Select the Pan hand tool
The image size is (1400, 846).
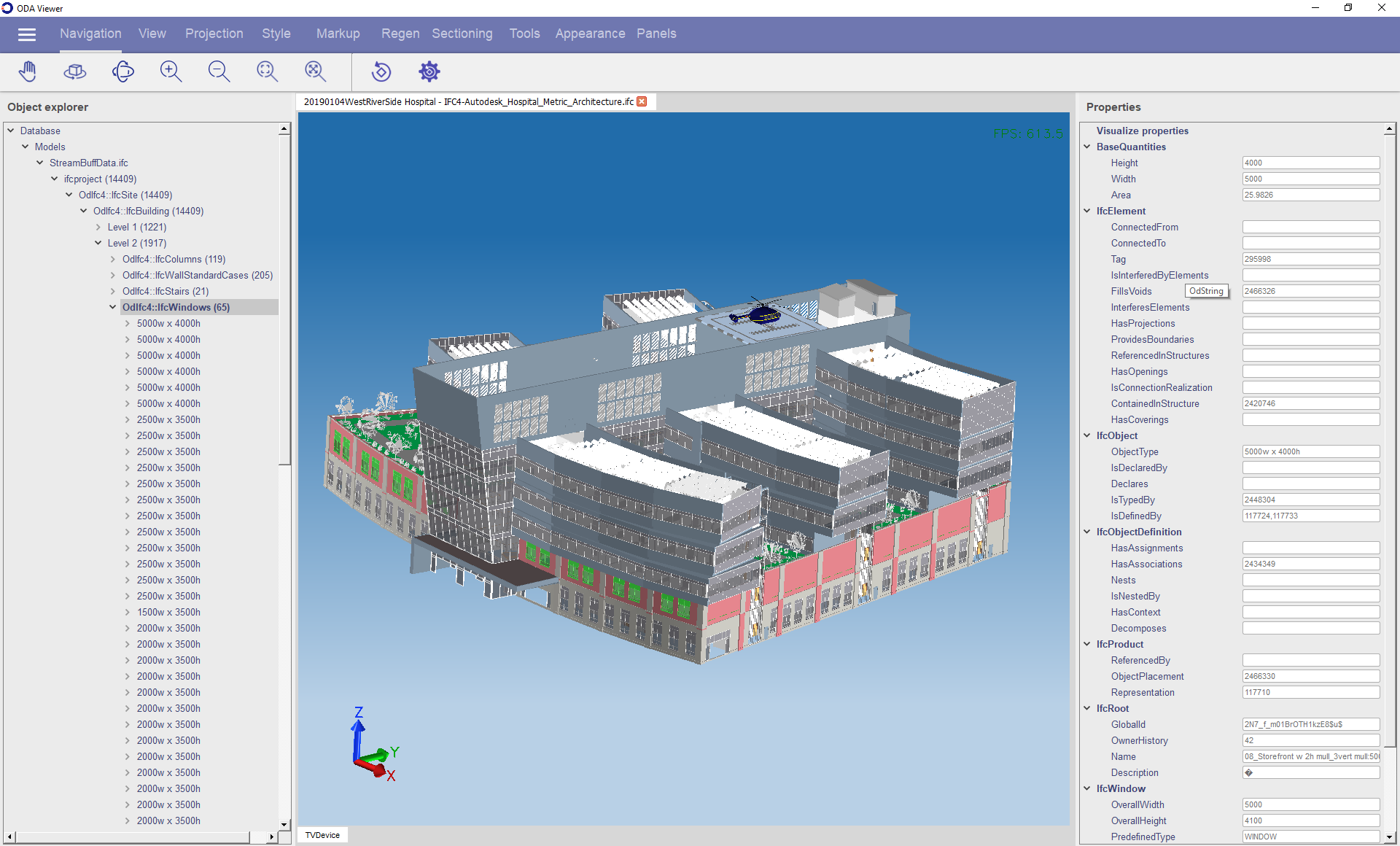point(28,71)
